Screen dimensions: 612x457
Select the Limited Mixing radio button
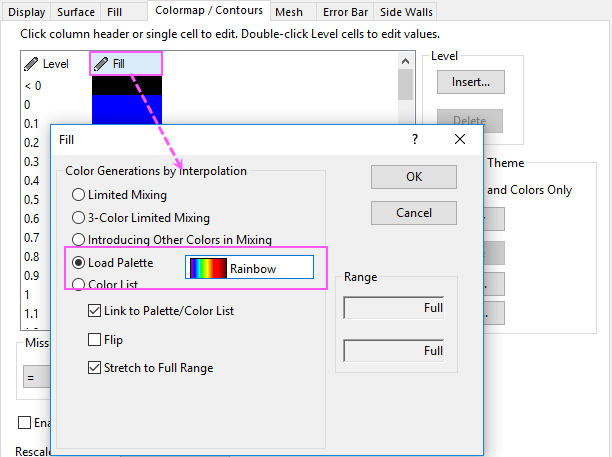[78, 194]
